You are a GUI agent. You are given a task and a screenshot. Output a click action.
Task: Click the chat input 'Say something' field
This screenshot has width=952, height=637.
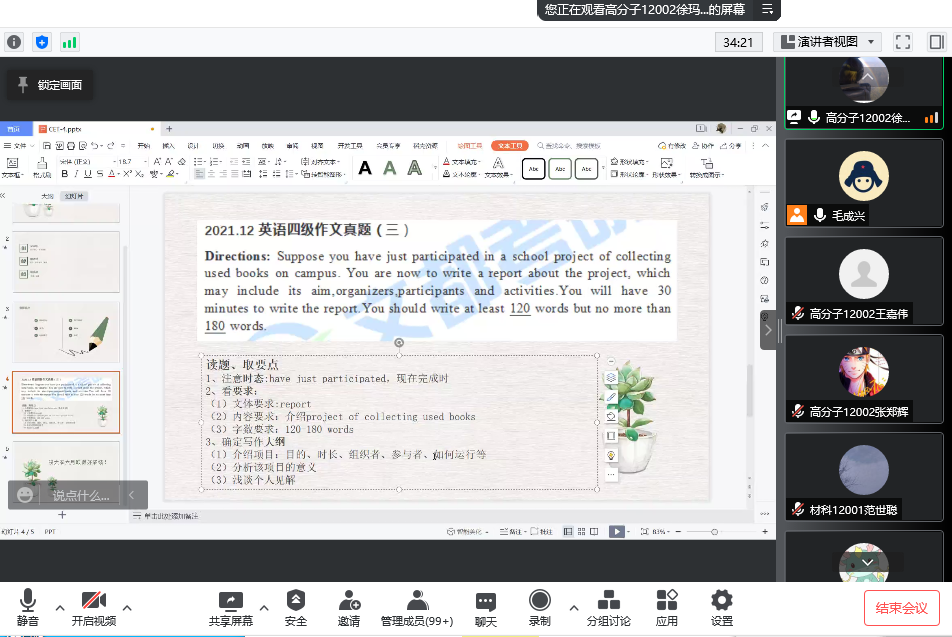coord(80,495)
